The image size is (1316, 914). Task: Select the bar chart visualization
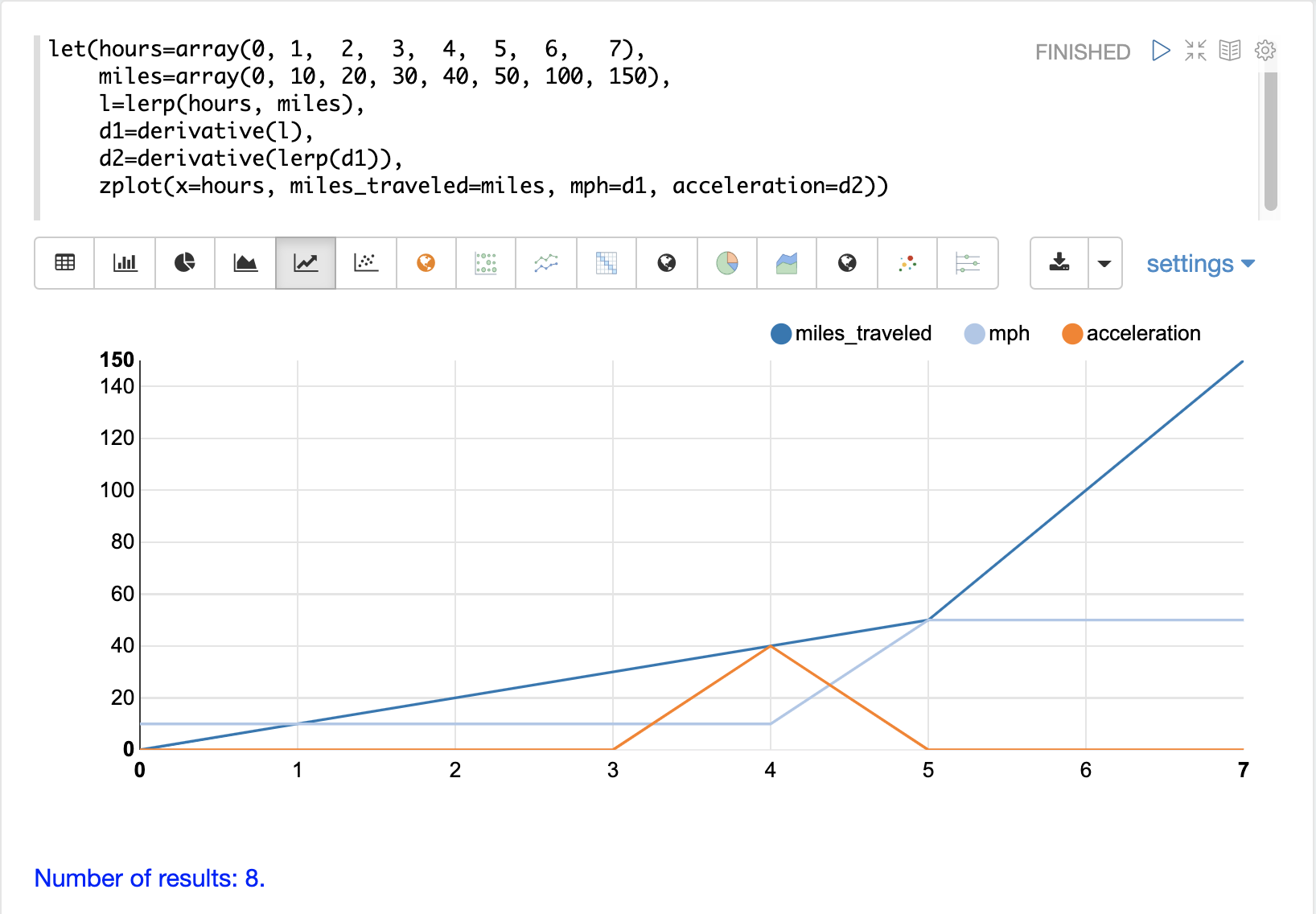[x=125, y=263]
